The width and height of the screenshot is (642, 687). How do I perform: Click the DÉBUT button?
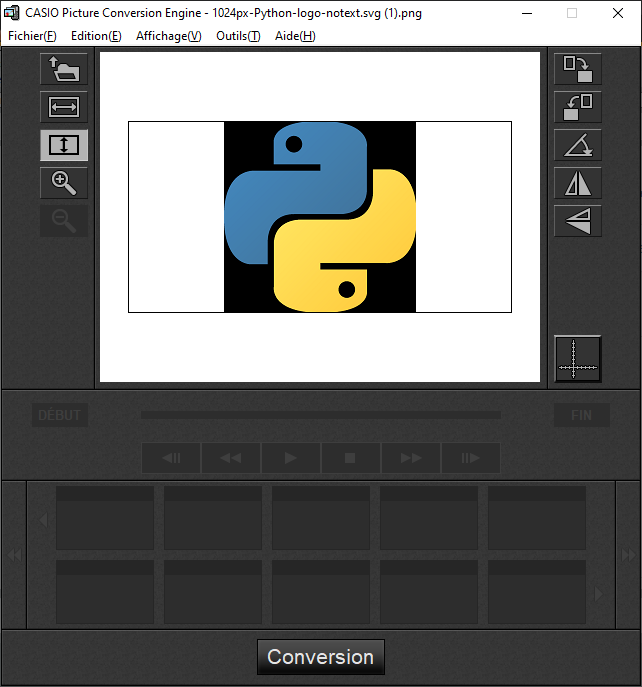(x=60, y=415)
